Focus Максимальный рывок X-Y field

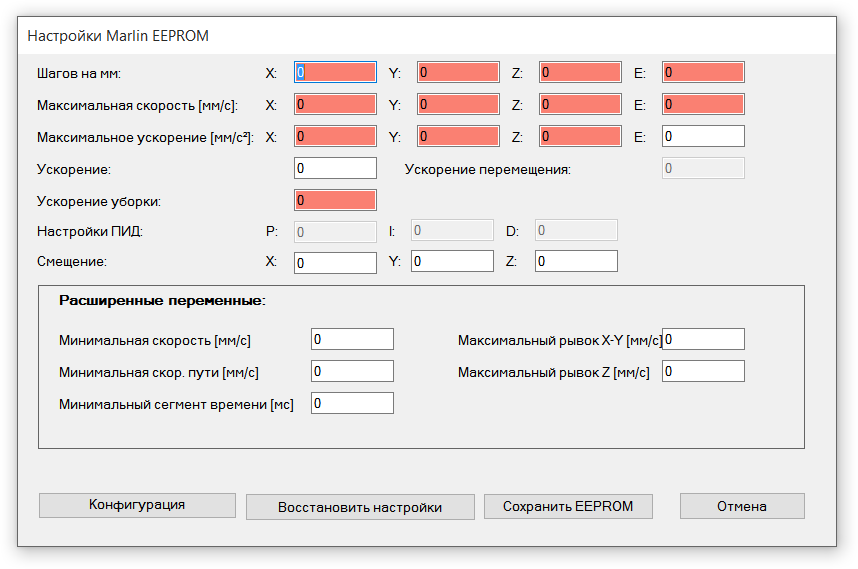[704, 339]
